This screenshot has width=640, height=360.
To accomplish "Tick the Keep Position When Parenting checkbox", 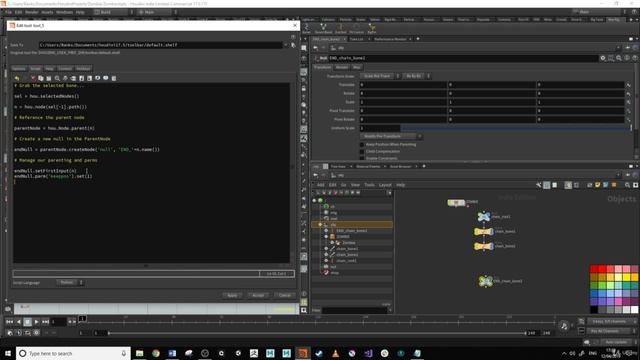I will 362,144.
